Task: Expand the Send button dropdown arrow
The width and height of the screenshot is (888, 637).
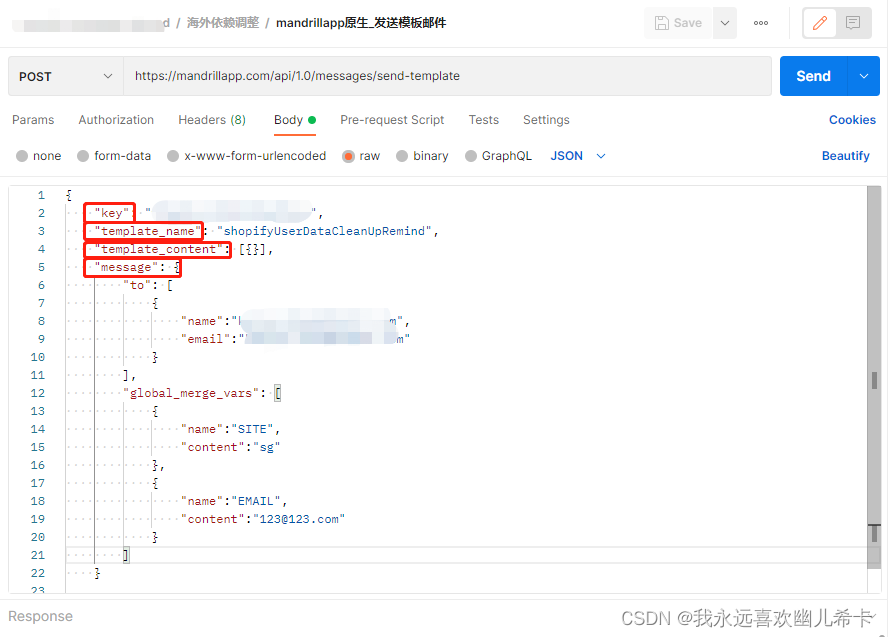Action: pos(865,75)
